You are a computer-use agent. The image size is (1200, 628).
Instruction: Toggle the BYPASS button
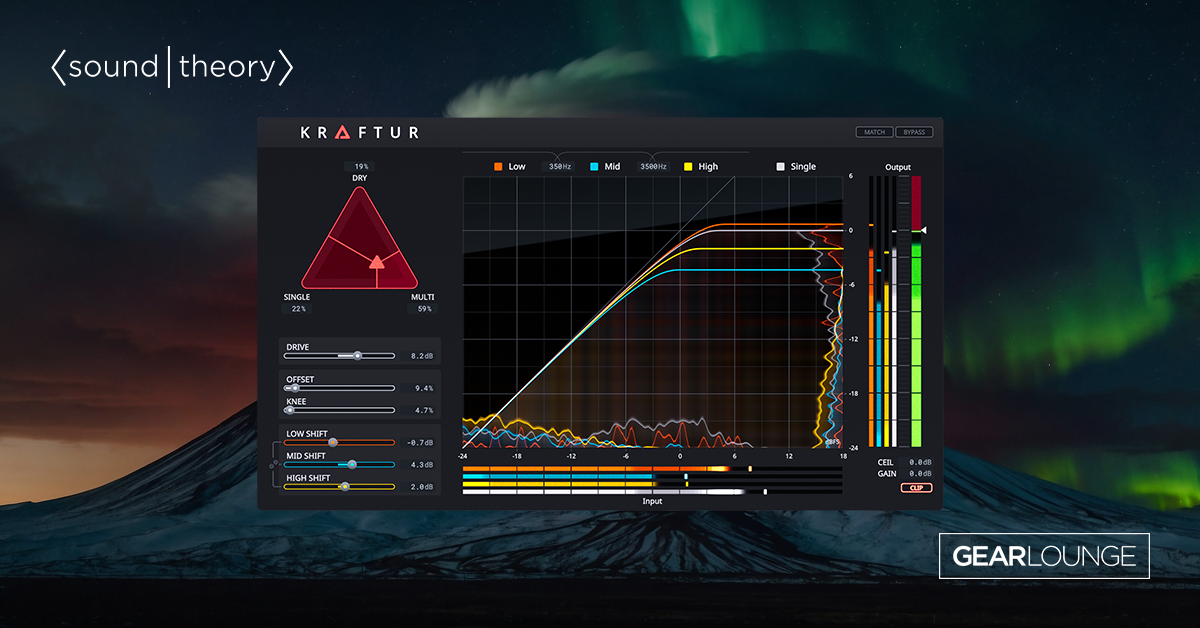[914, 132]
